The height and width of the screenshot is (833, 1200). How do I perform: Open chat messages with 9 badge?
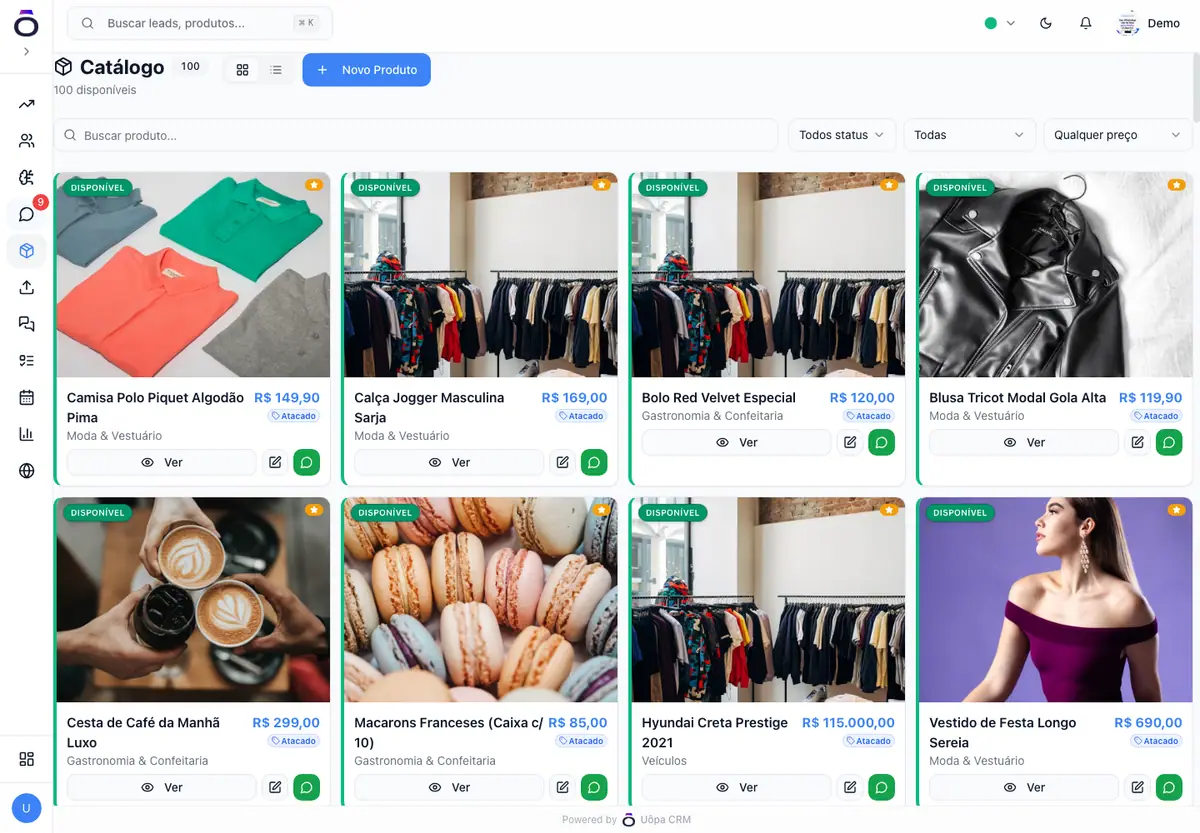[x=27, y=214]
